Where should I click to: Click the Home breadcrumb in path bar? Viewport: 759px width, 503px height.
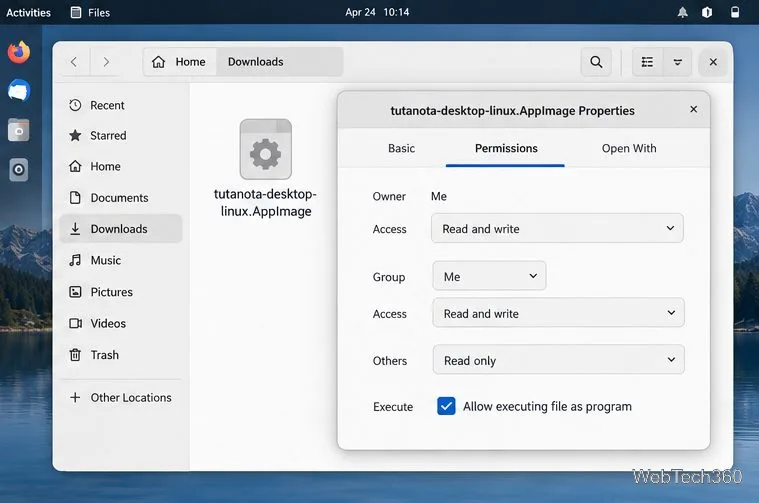coord(180,62)
